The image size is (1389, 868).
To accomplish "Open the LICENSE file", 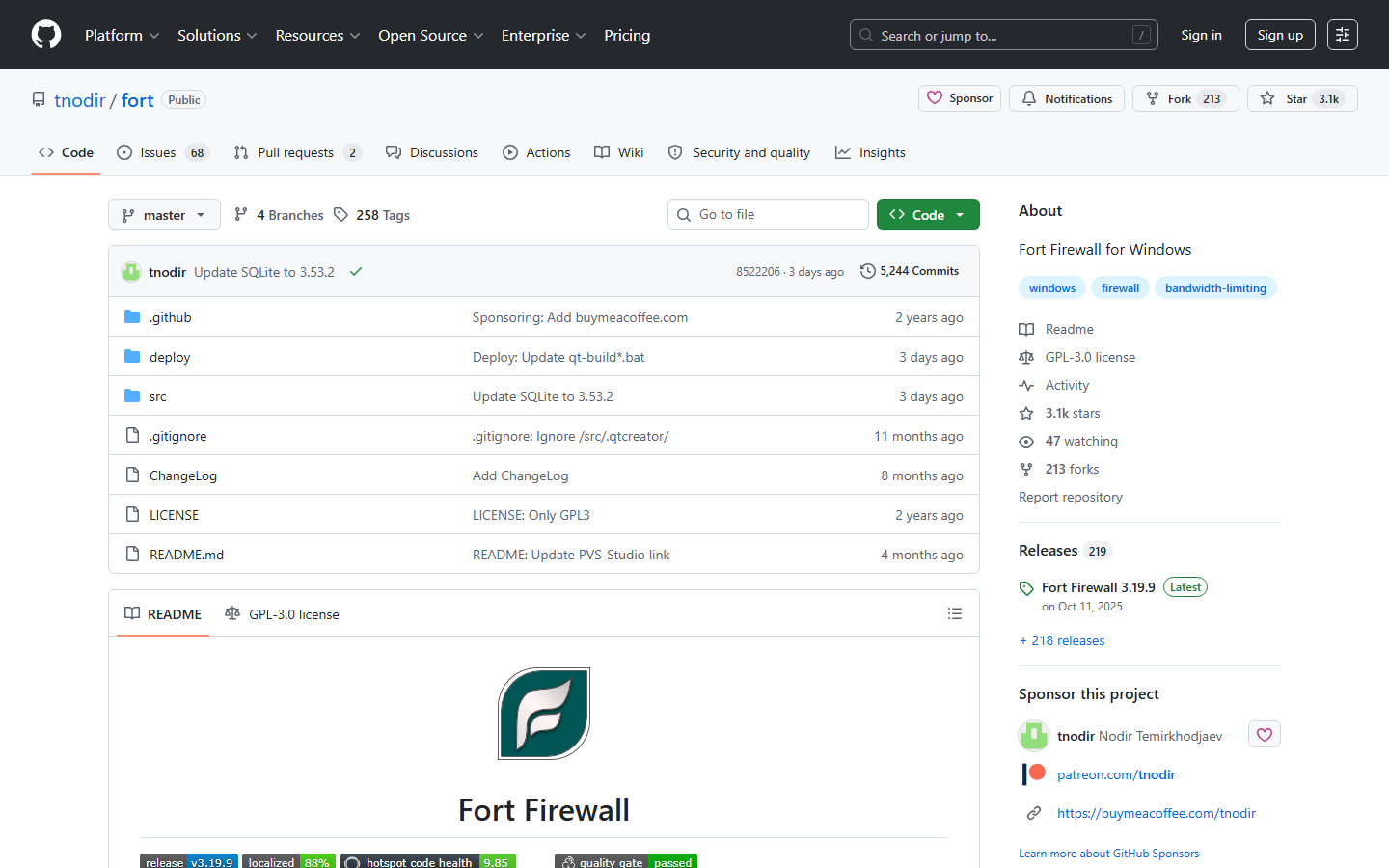I will pyautogui.click(x=174, y=515).
